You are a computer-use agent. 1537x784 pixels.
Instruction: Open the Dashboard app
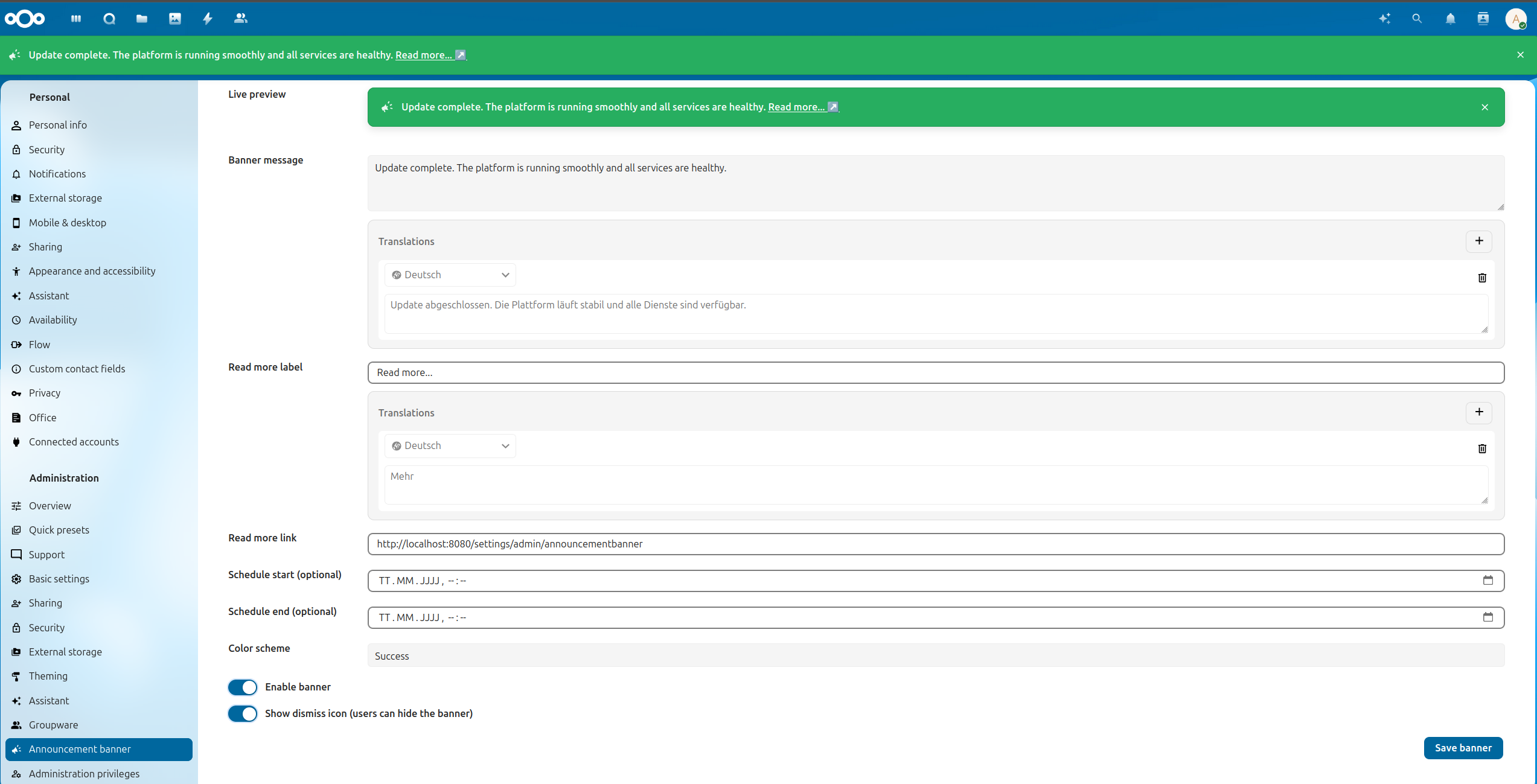pyautogui.click(x=75, y=19)
